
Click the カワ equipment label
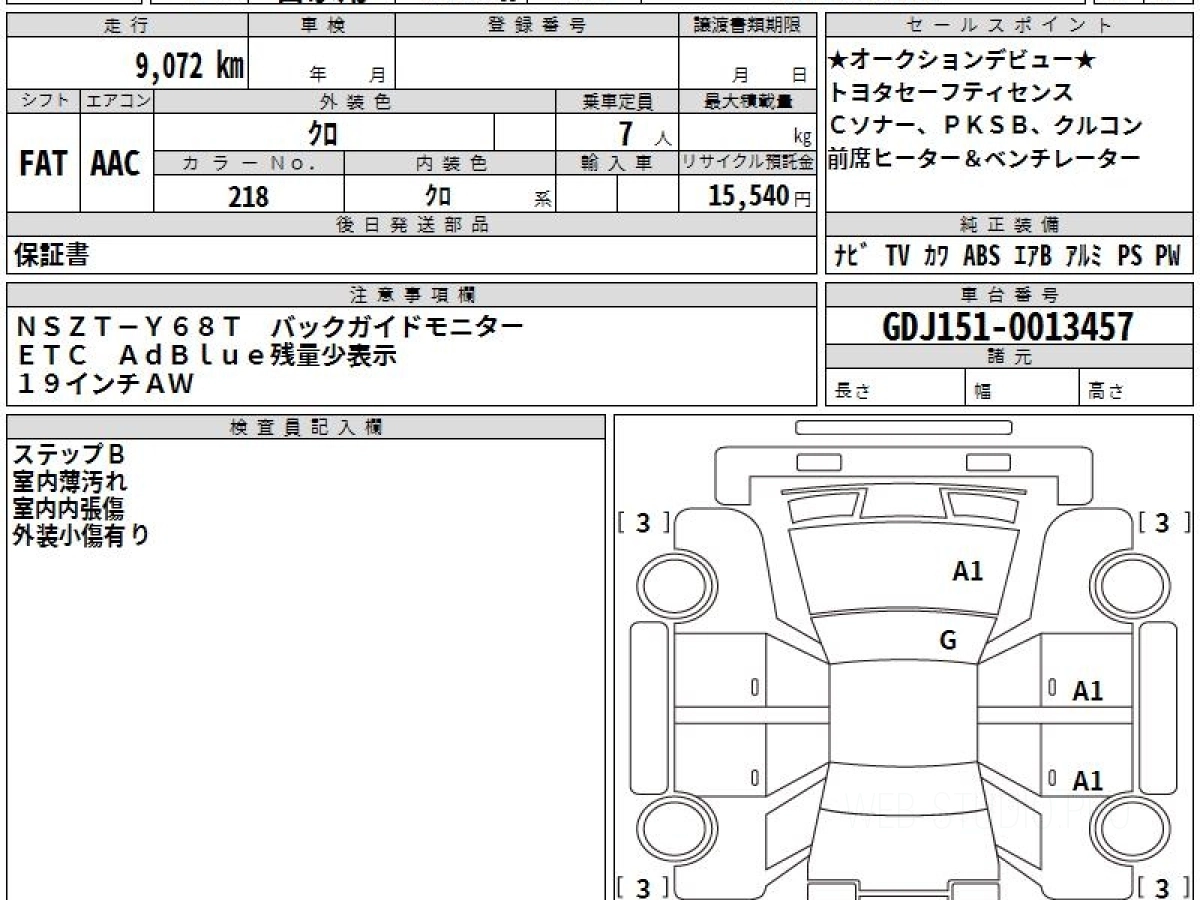[x=936, y=257]
